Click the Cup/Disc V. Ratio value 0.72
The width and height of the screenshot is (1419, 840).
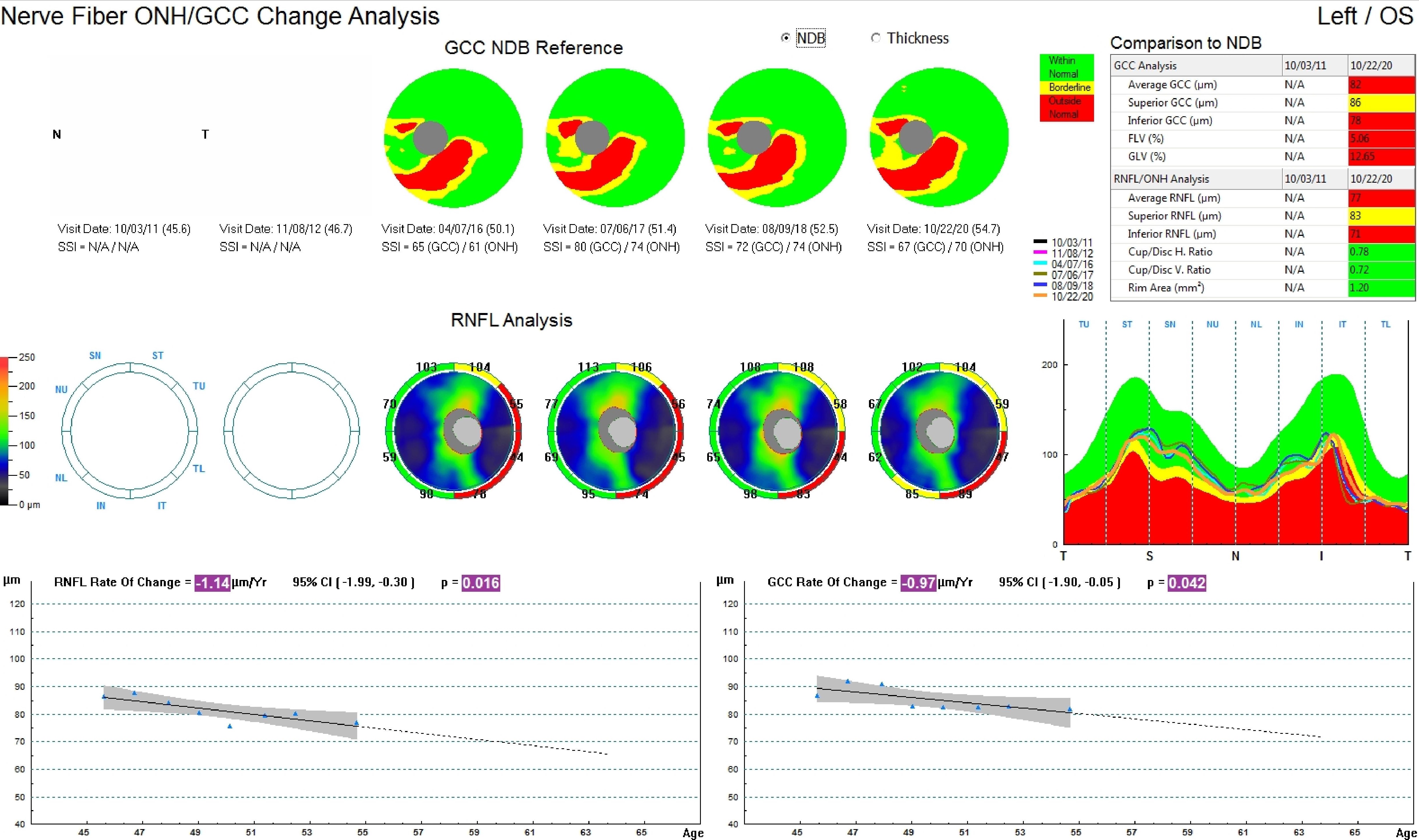pyautogui.click(x=1381, y=270)
